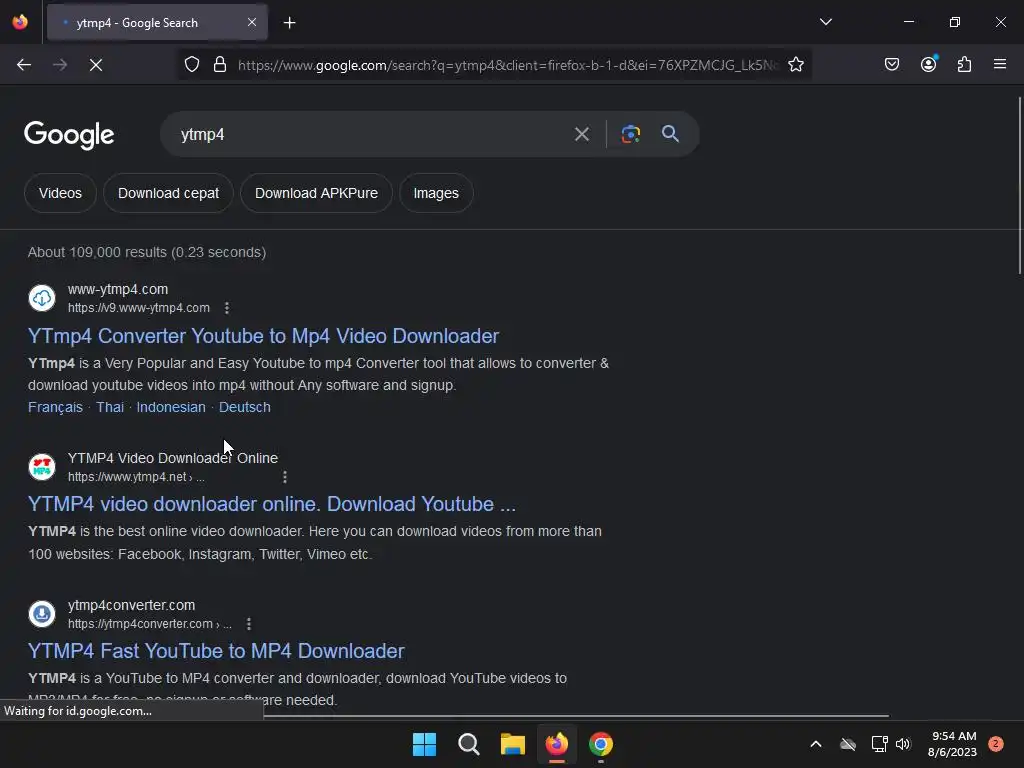
Task: Open the cloud sync-off tray icon
Action: coord(848,744)
